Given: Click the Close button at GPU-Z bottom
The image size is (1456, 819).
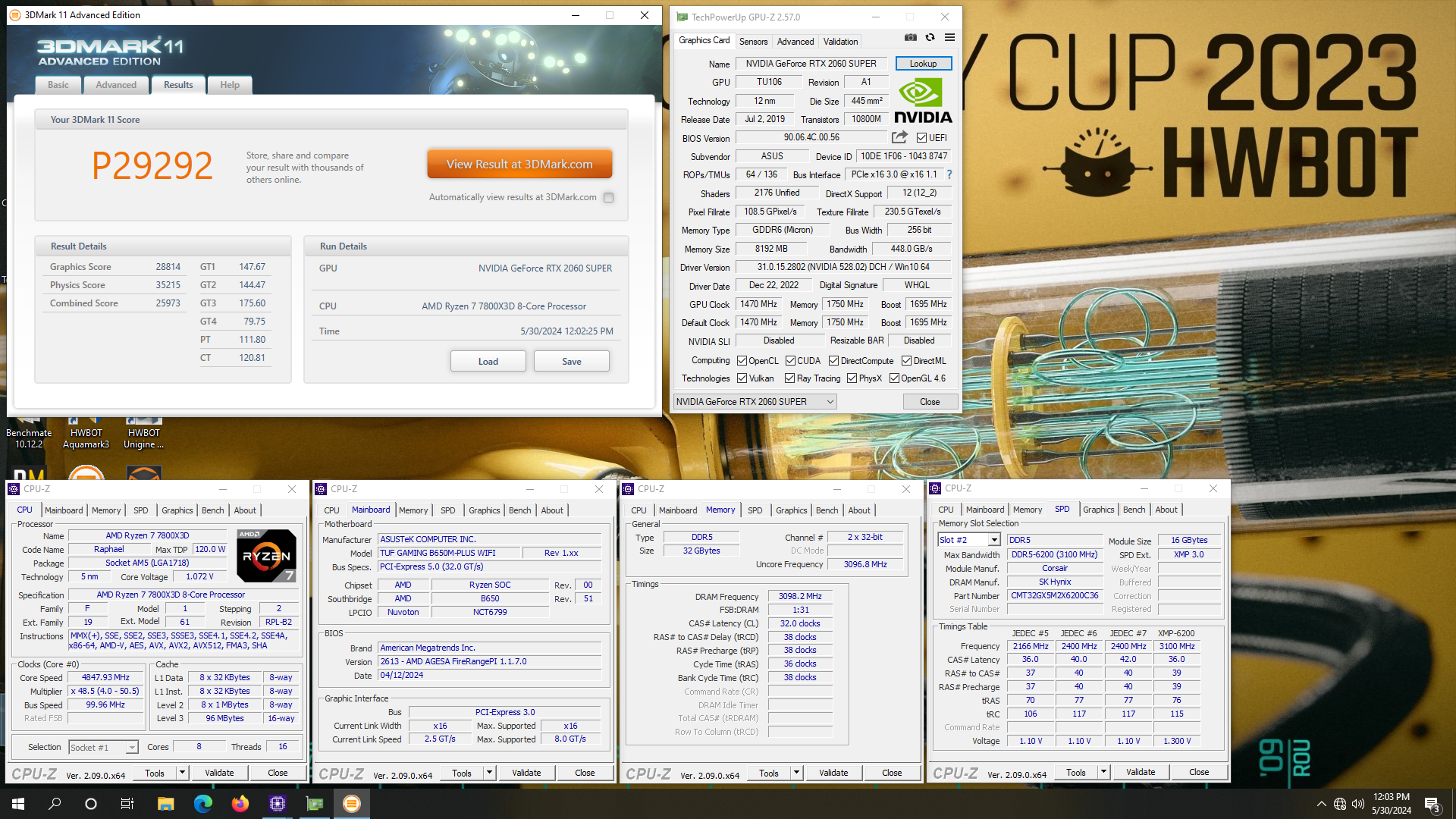Looking at the screenshot, I should pos(930,402).
